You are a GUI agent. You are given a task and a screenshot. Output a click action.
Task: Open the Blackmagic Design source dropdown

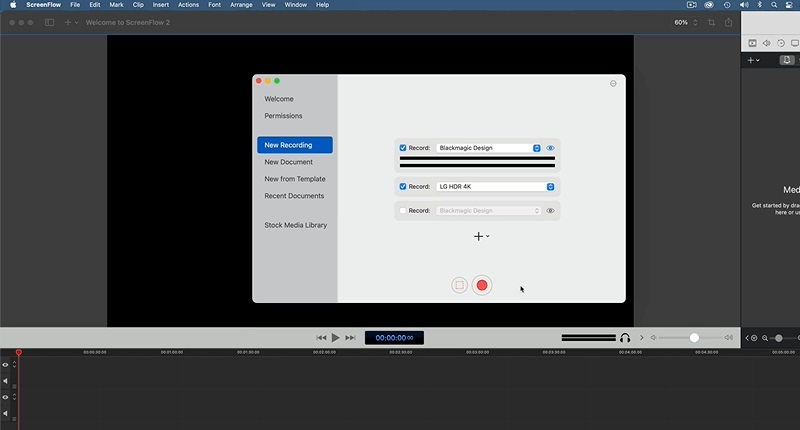click(x=488, y=148)
